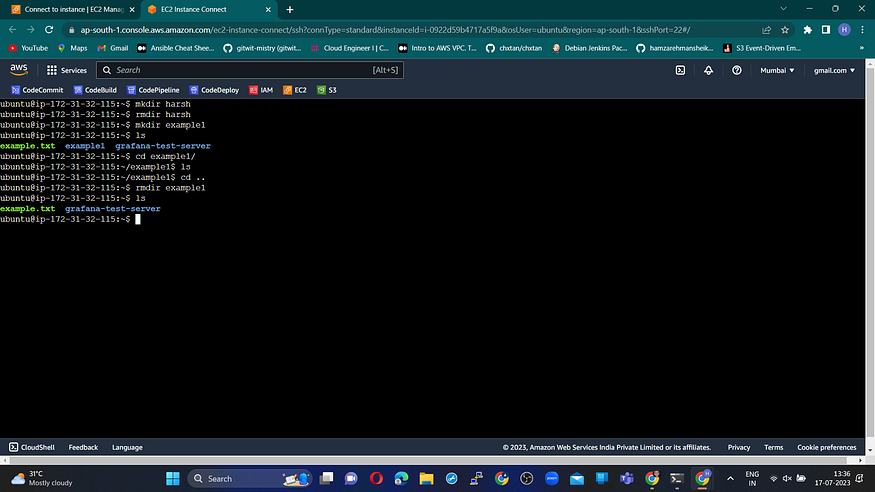This screenshot has height=492, width=875.
Task: Open the browser extensions puzzle icon
Action: pos(807,30)
